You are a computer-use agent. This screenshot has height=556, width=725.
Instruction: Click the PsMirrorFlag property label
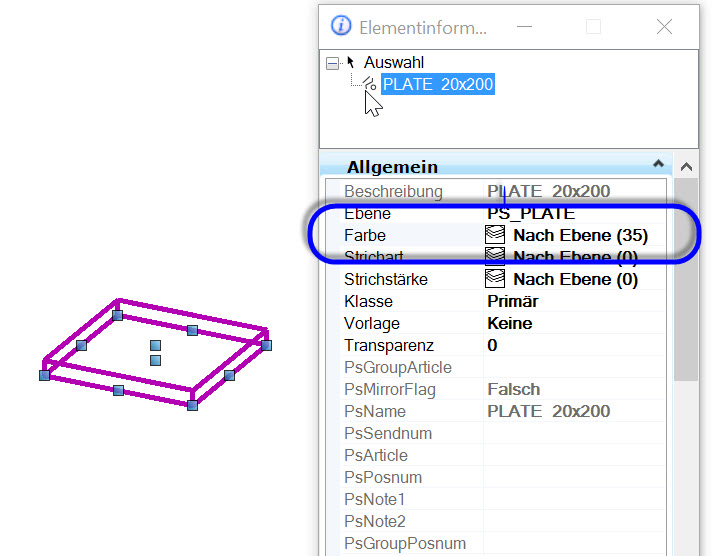click(x=390, y=390)
